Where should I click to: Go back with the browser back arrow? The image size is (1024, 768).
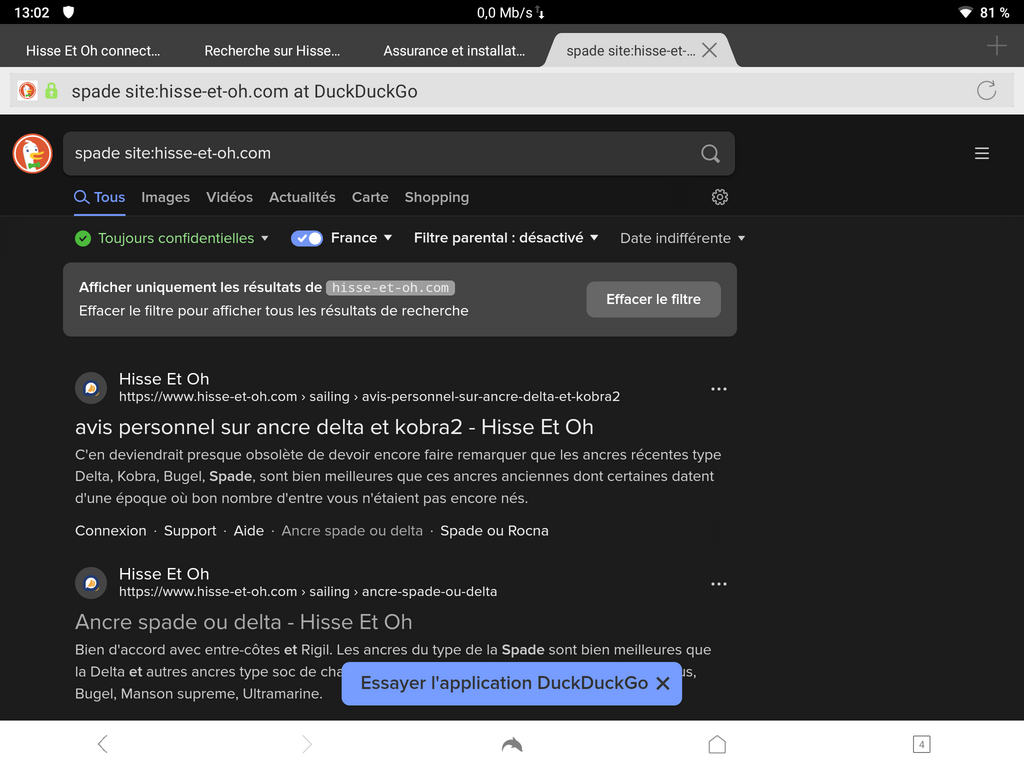(x=103, y=744)
